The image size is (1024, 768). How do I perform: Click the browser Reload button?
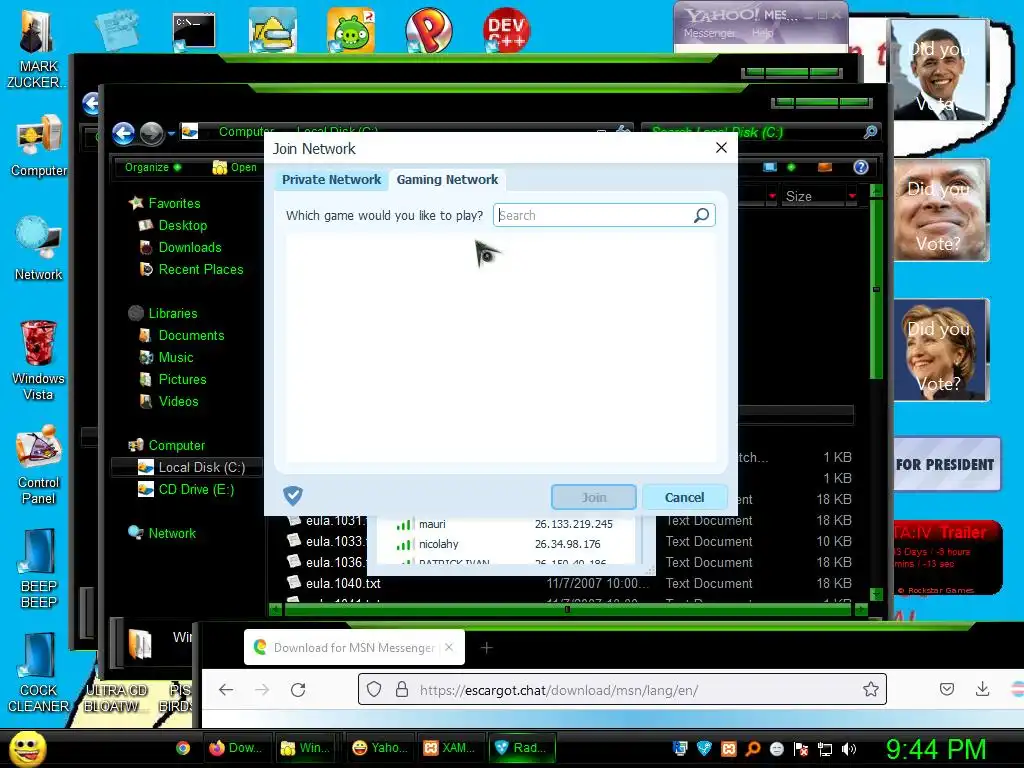[298, 690]
